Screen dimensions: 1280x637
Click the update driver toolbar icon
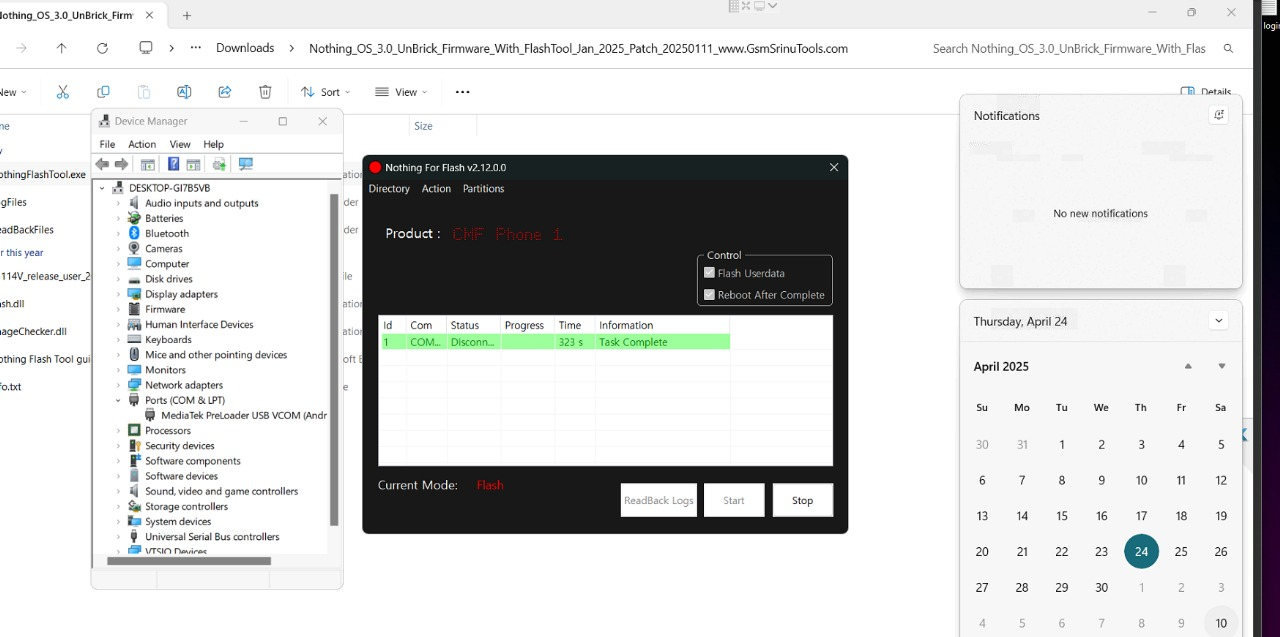(219, 164)
